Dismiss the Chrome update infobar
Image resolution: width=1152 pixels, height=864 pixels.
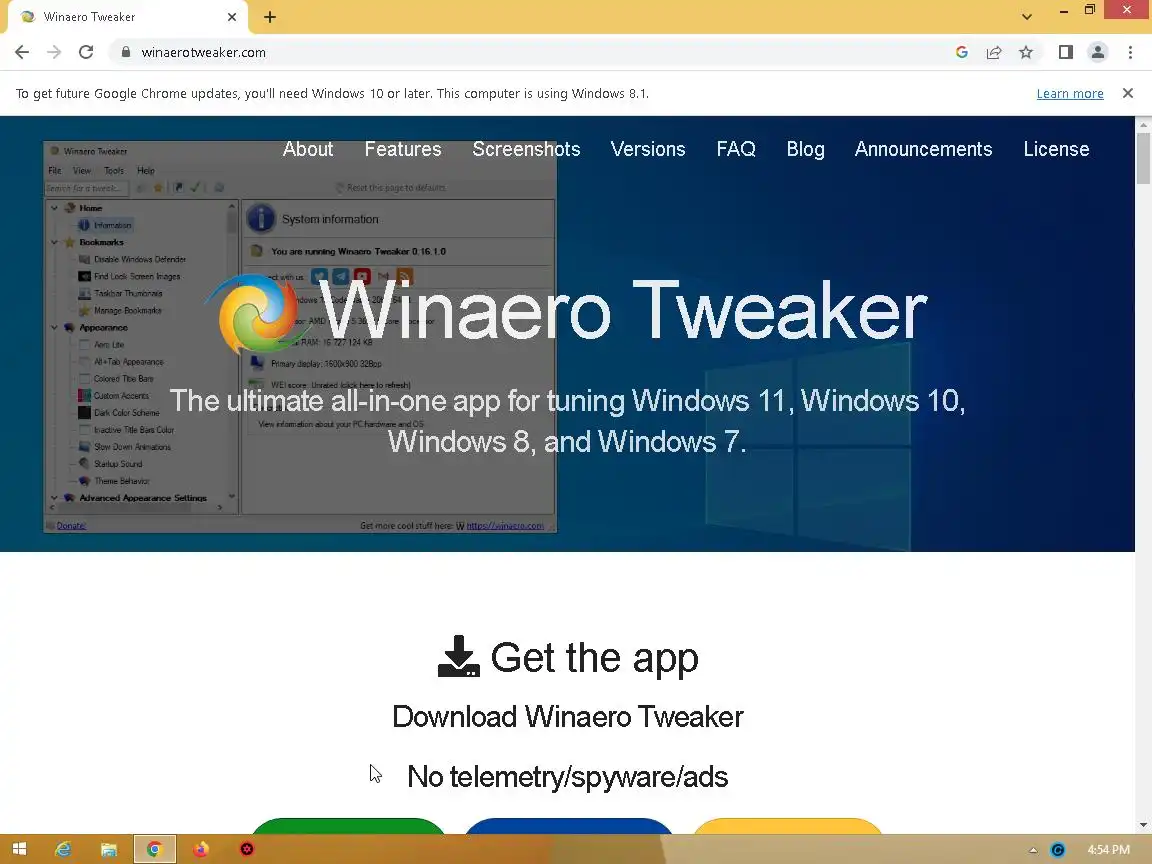click(x=1128, y=93)
